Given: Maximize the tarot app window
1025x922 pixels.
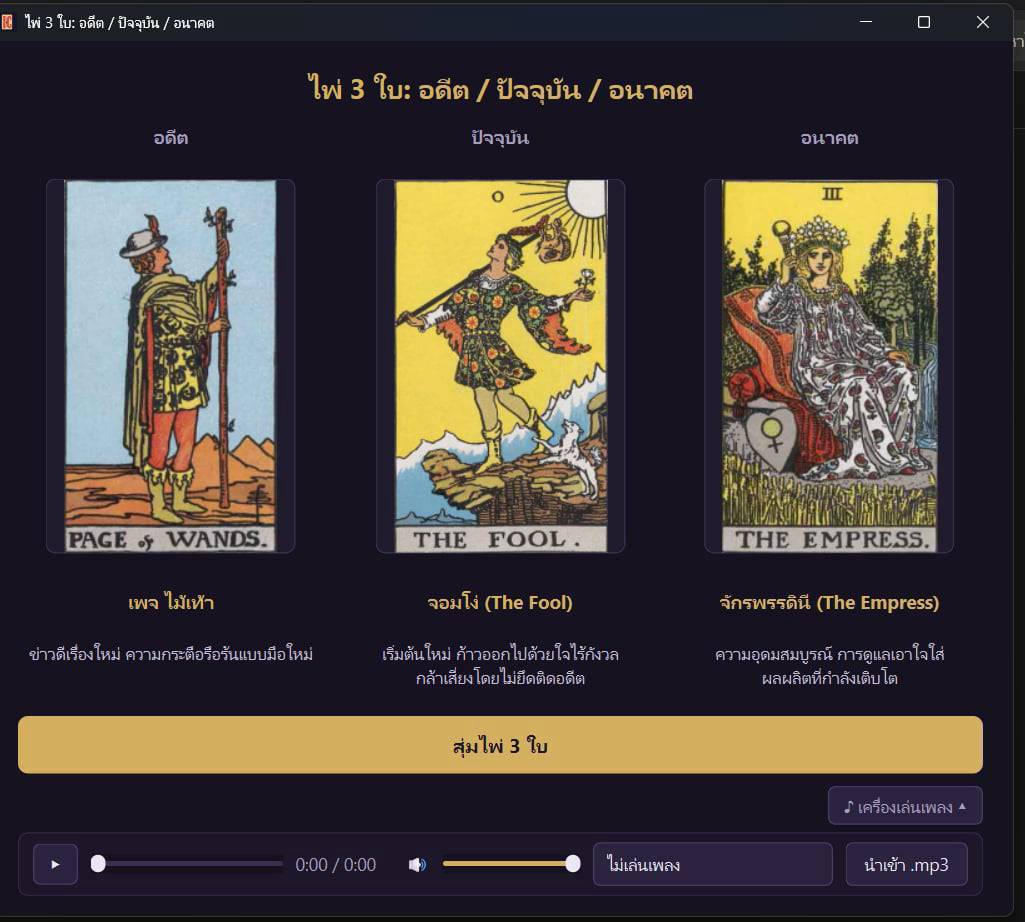Looking at the screenshot, I should tap(924, 22).
